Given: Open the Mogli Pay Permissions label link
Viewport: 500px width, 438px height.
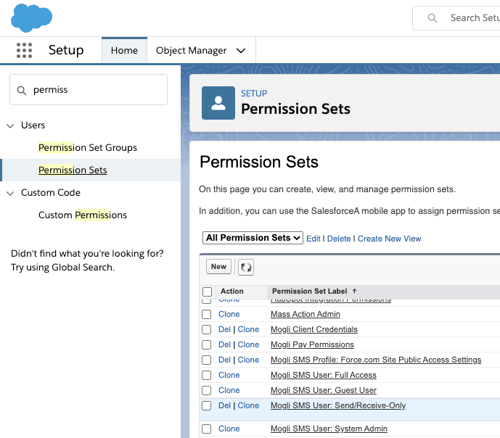Looking at the screenshot, I should tap(312, 345).
